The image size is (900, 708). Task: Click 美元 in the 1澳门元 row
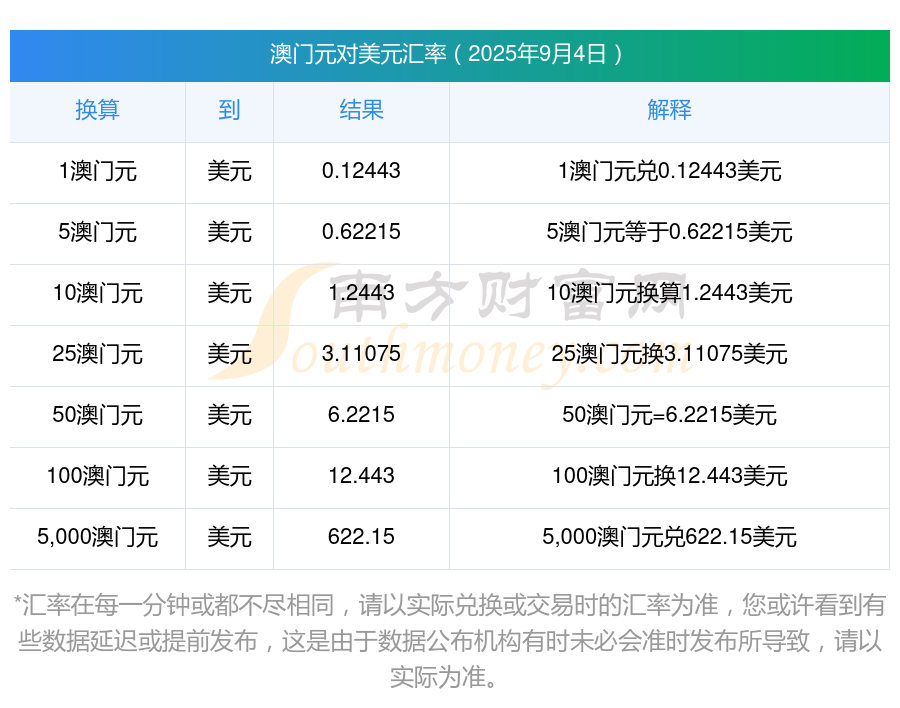229,171
